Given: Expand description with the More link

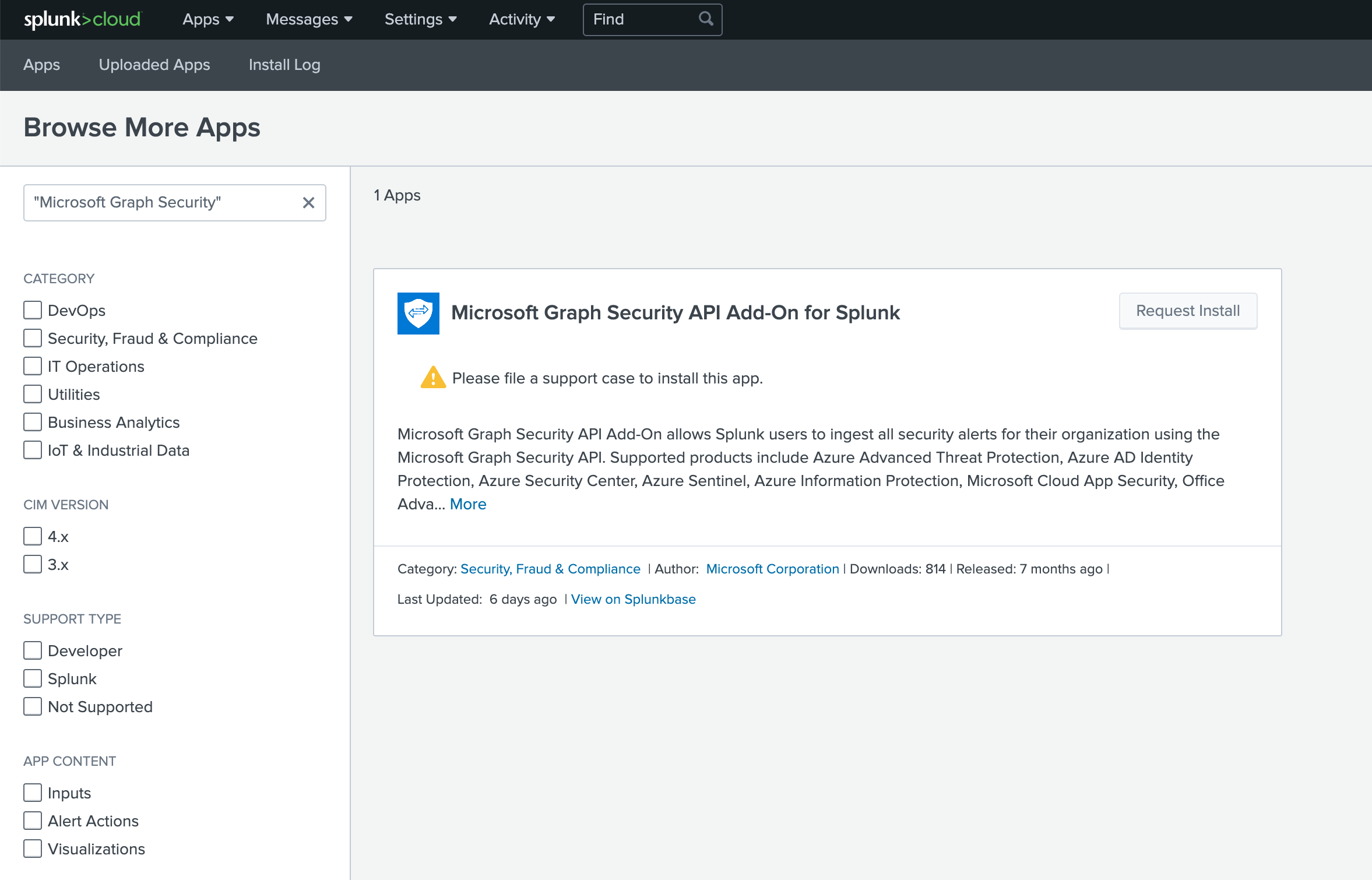Looking at the screenshot, I should [467, 504].
